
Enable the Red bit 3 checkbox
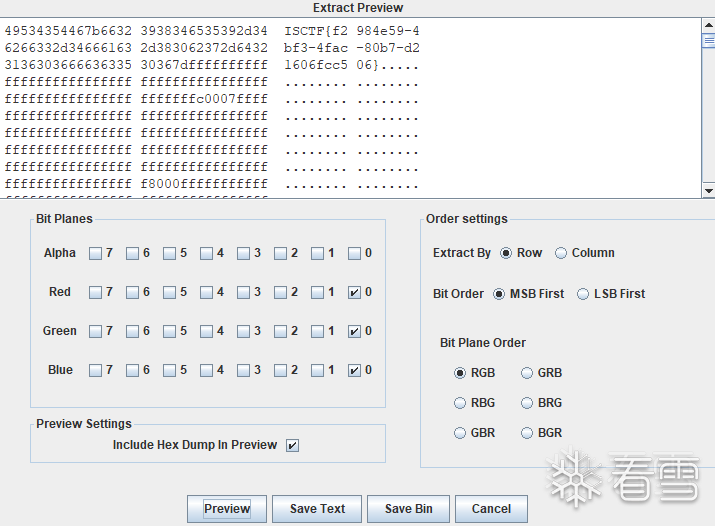243,292
